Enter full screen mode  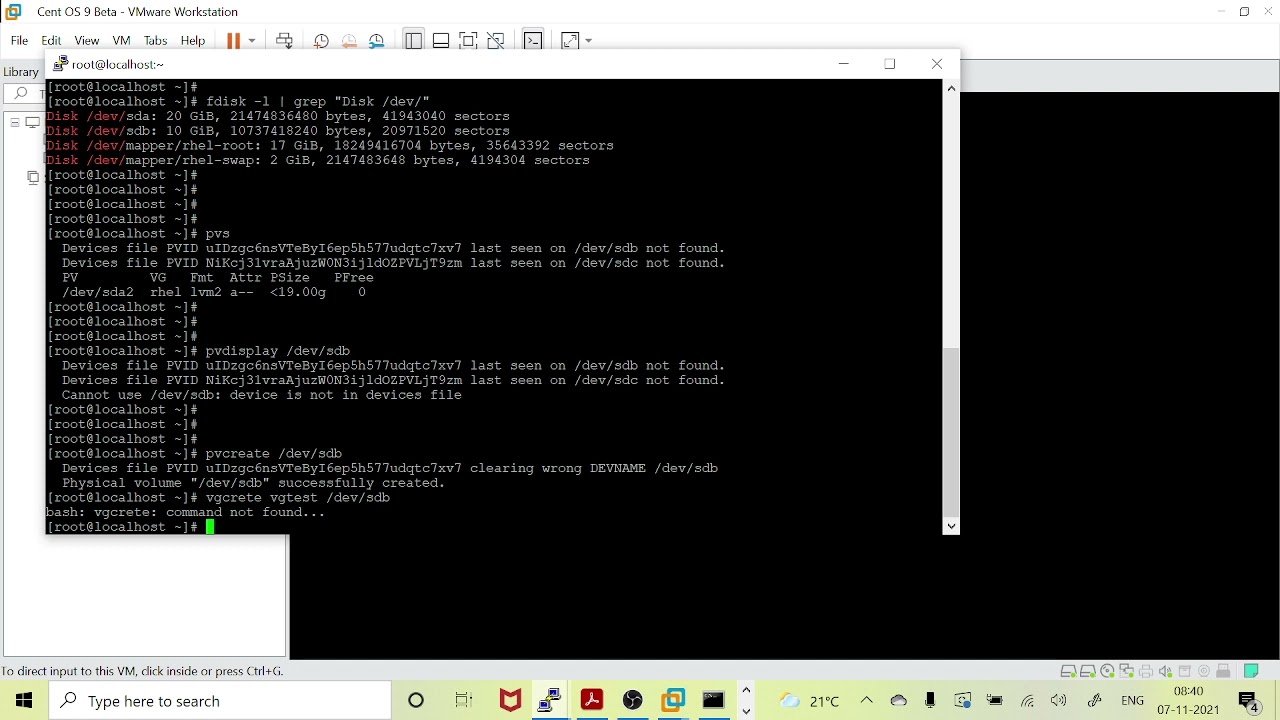(469, 41)
